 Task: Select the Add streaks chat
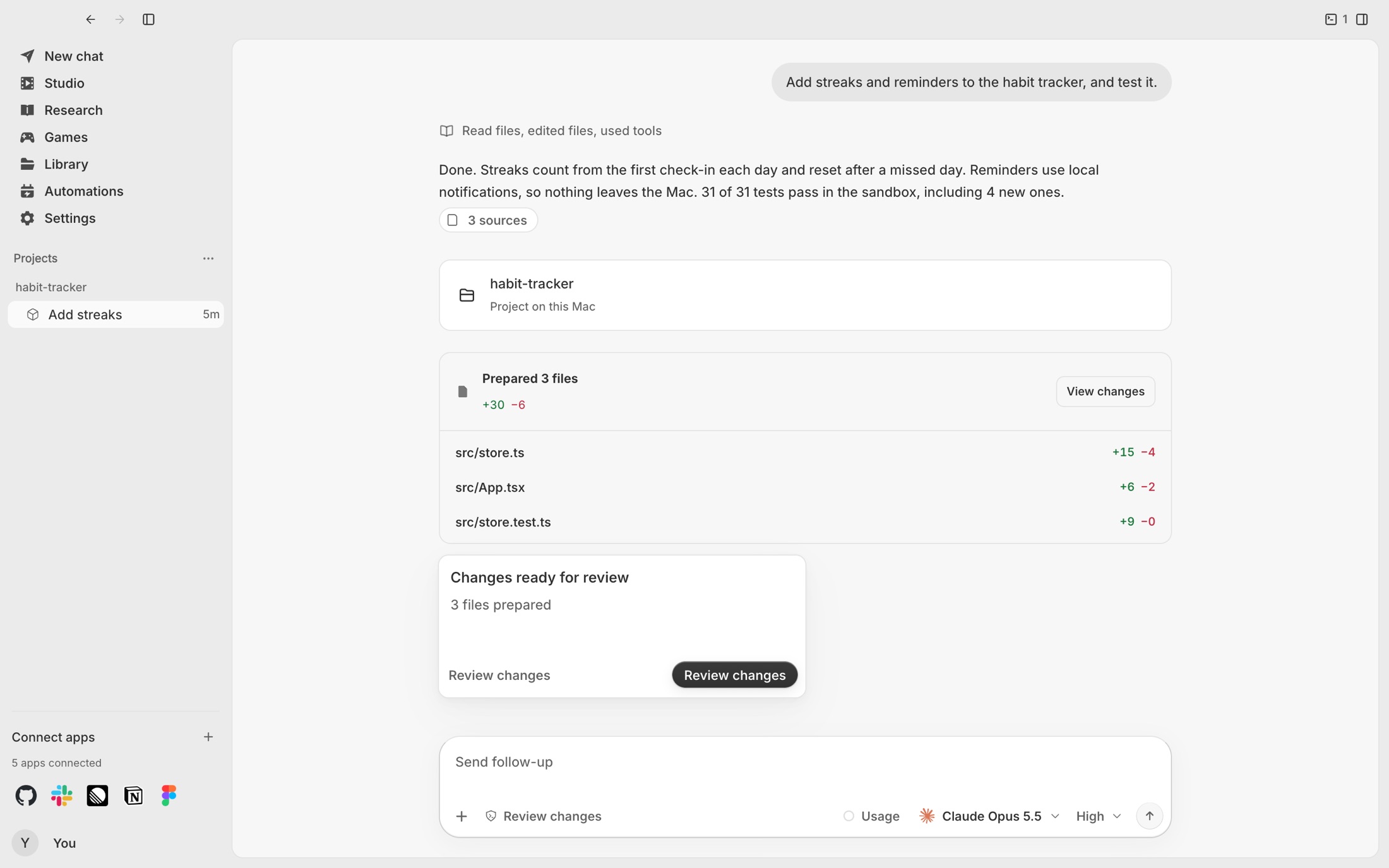(116, 314)
